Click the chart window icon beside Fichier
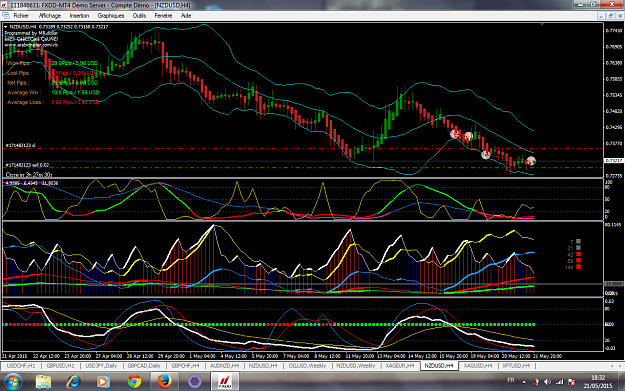This screenshot has height=391, width=625. click(x=6, y=16)
